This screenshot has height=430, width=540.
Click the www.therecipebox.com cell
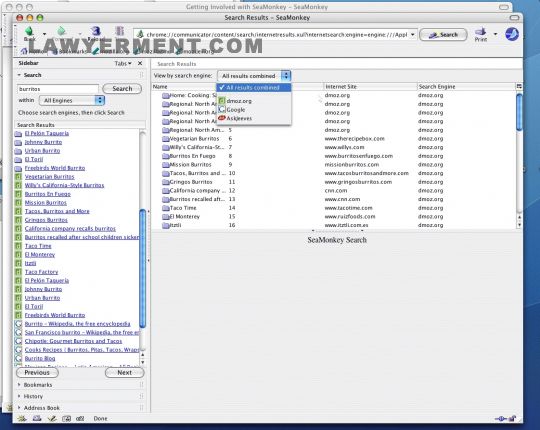[x=354, y=139]
